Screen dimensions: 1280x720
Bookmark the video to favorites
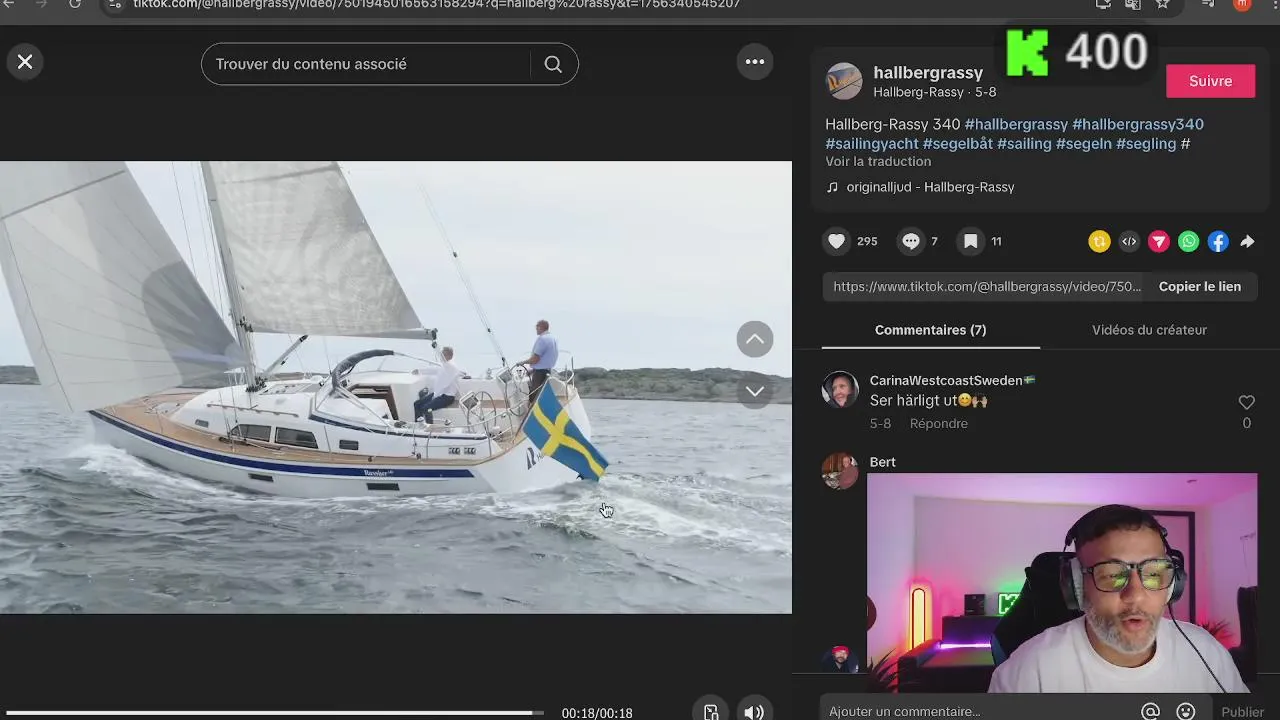pos(970,241)
